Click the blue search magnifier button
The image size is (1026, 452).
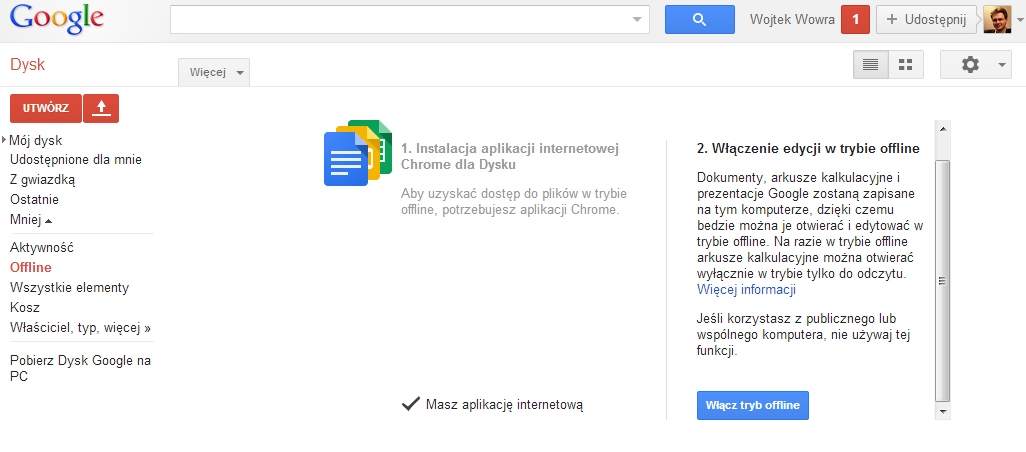(x=699, y=20)
